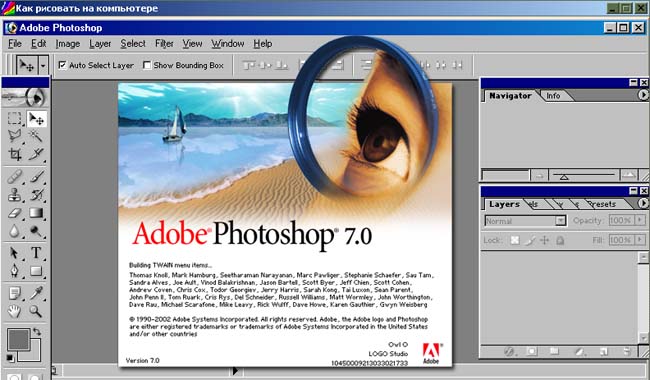Select the Zoom magnifier tool
The width and height of the screenshot is (650, 380).
tap(36, 311)
